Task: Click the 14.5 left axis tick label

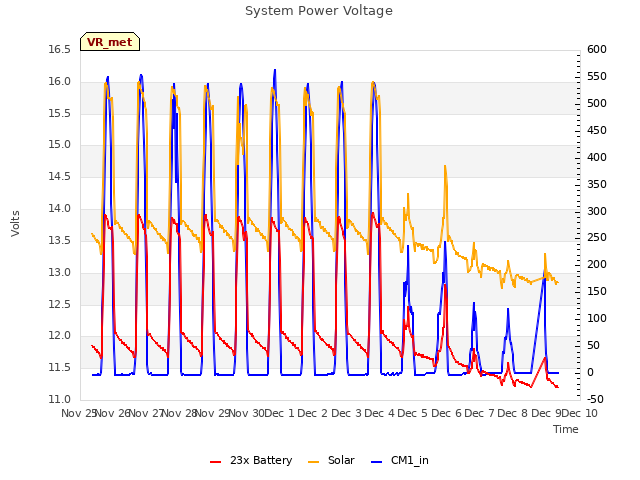Action: (59, 177)
